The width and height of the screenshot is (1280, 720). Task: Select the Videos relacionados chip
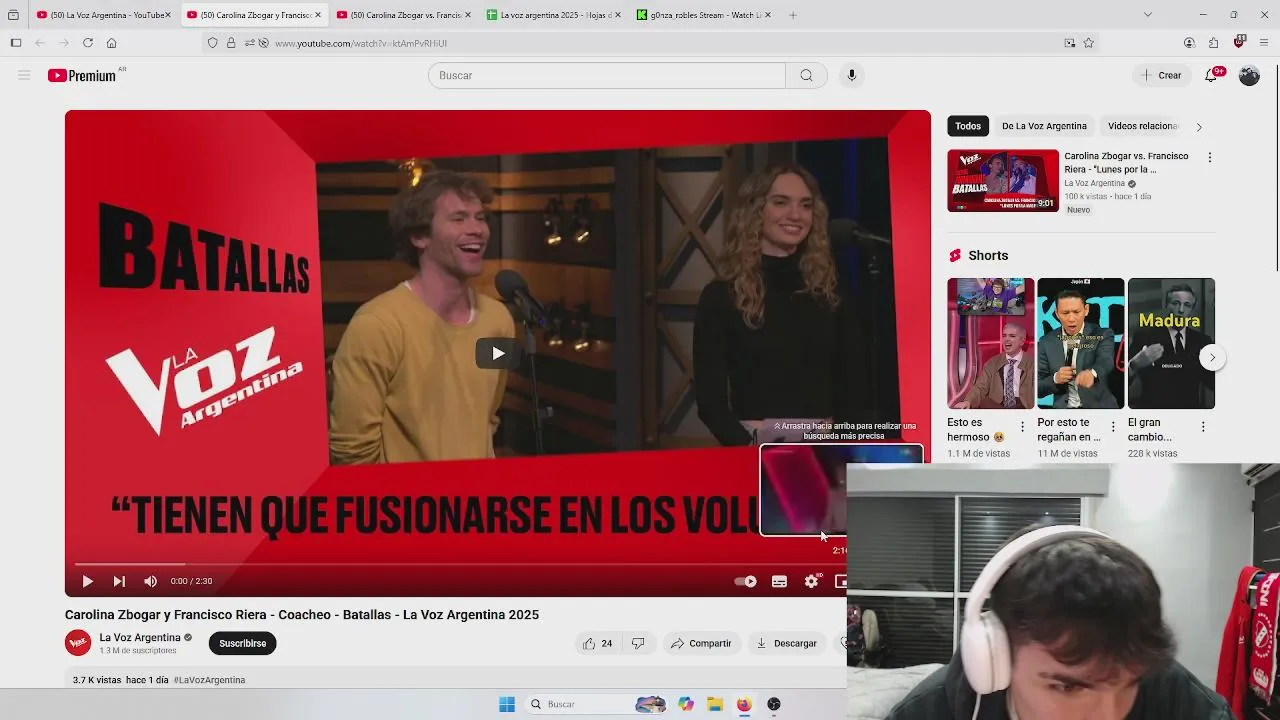[1143, 126]
